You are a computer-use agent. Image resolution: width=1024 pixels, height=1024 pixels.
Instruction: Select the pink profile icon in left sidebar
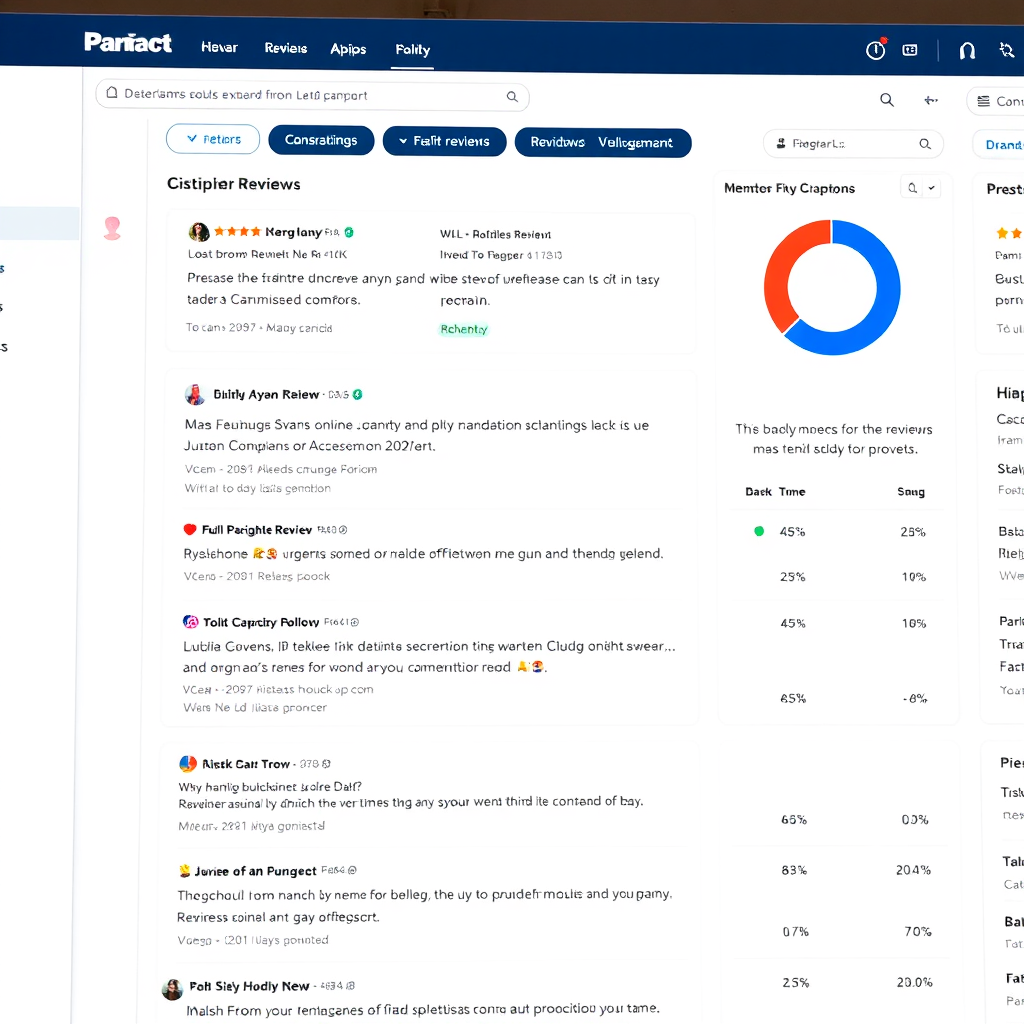point(112,228)
